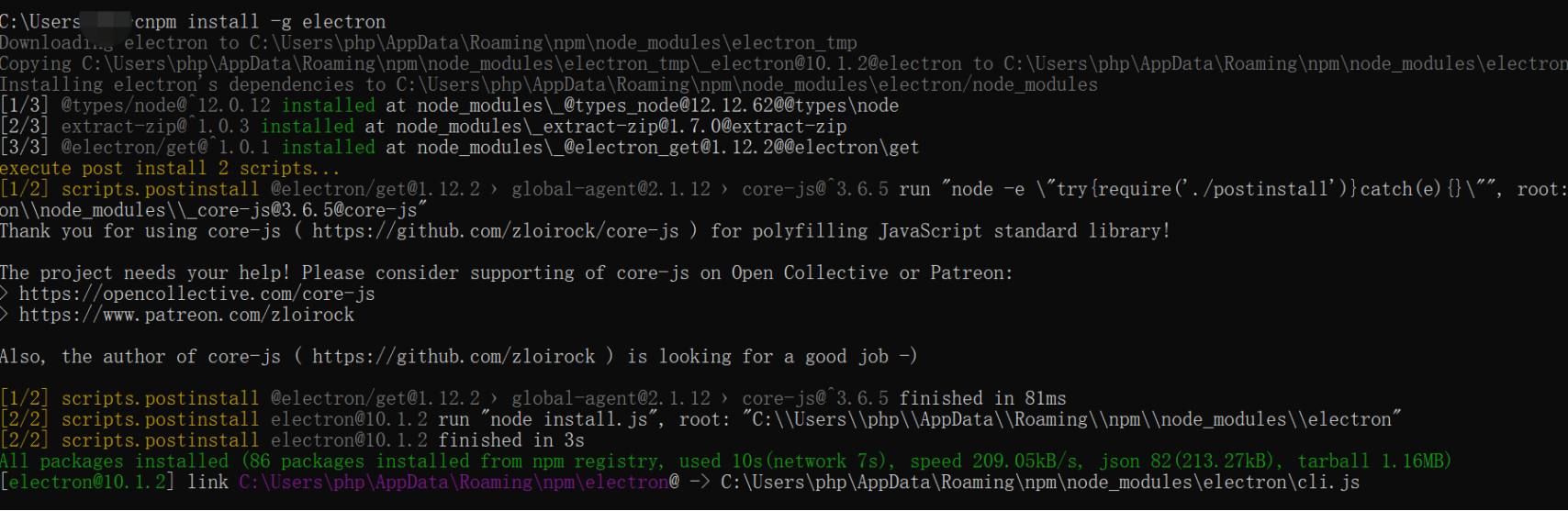Click the 'node install.js' run command line

click(x=700, y=420)
